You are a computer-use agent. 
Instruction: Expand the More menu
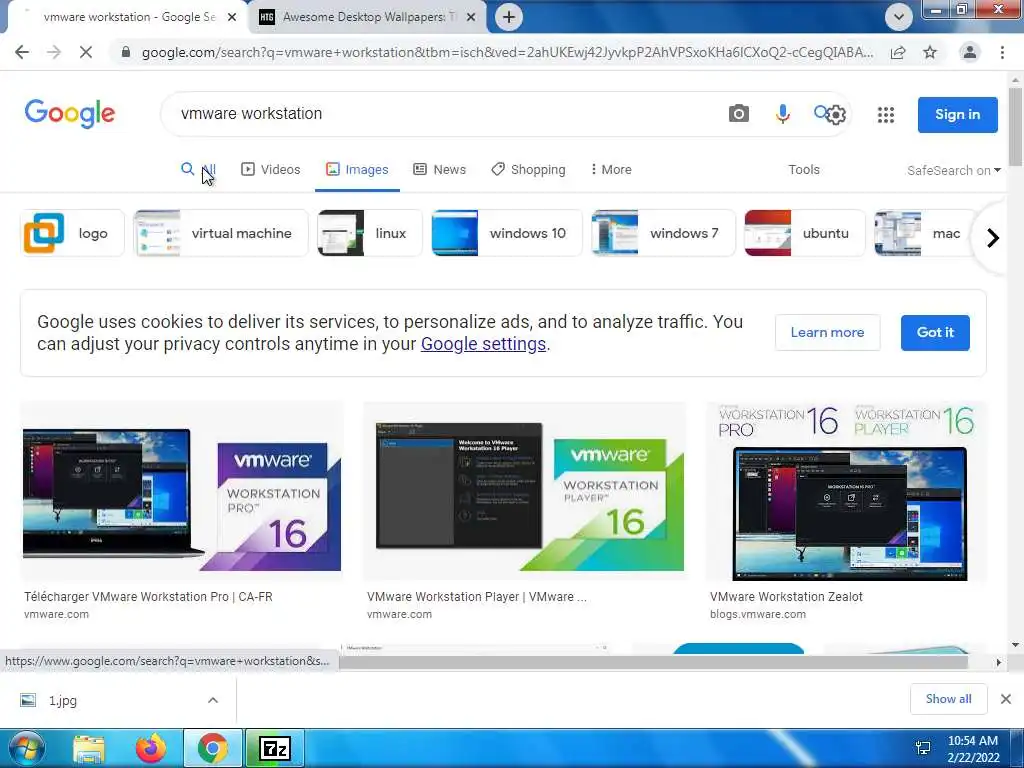611,170
